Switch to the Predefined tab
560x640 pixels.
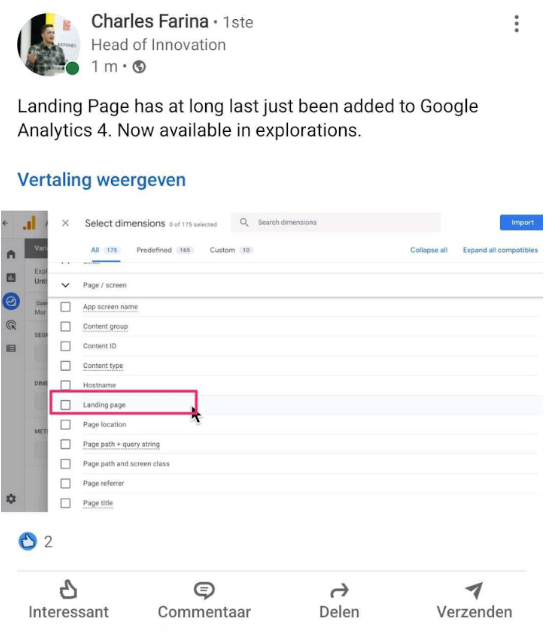[x=154, y=250]
